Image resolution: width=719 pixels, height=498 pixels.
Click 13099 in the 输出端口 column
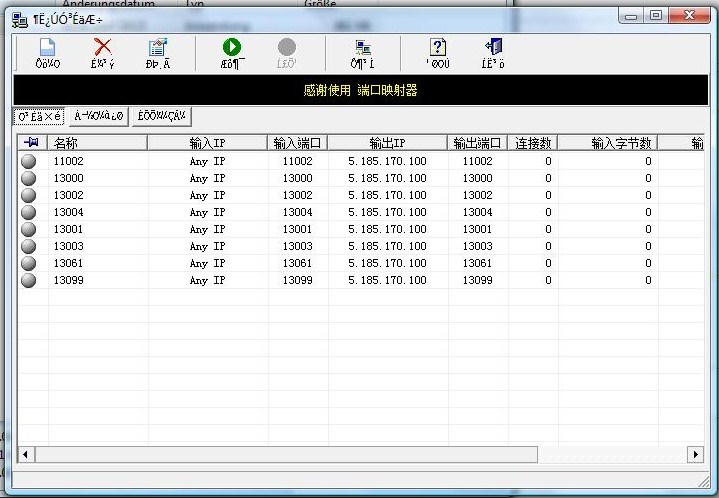(477, 280)
